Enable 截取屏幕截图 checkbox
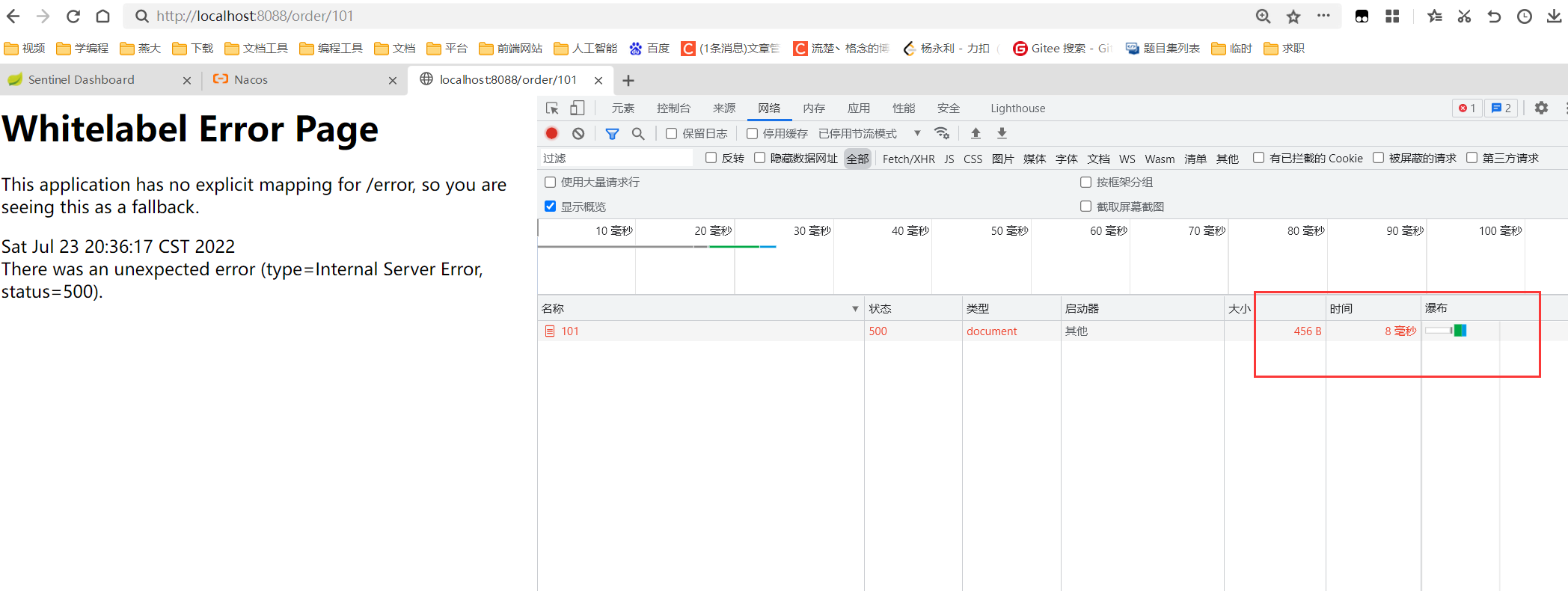 [x=1085, y=206]
